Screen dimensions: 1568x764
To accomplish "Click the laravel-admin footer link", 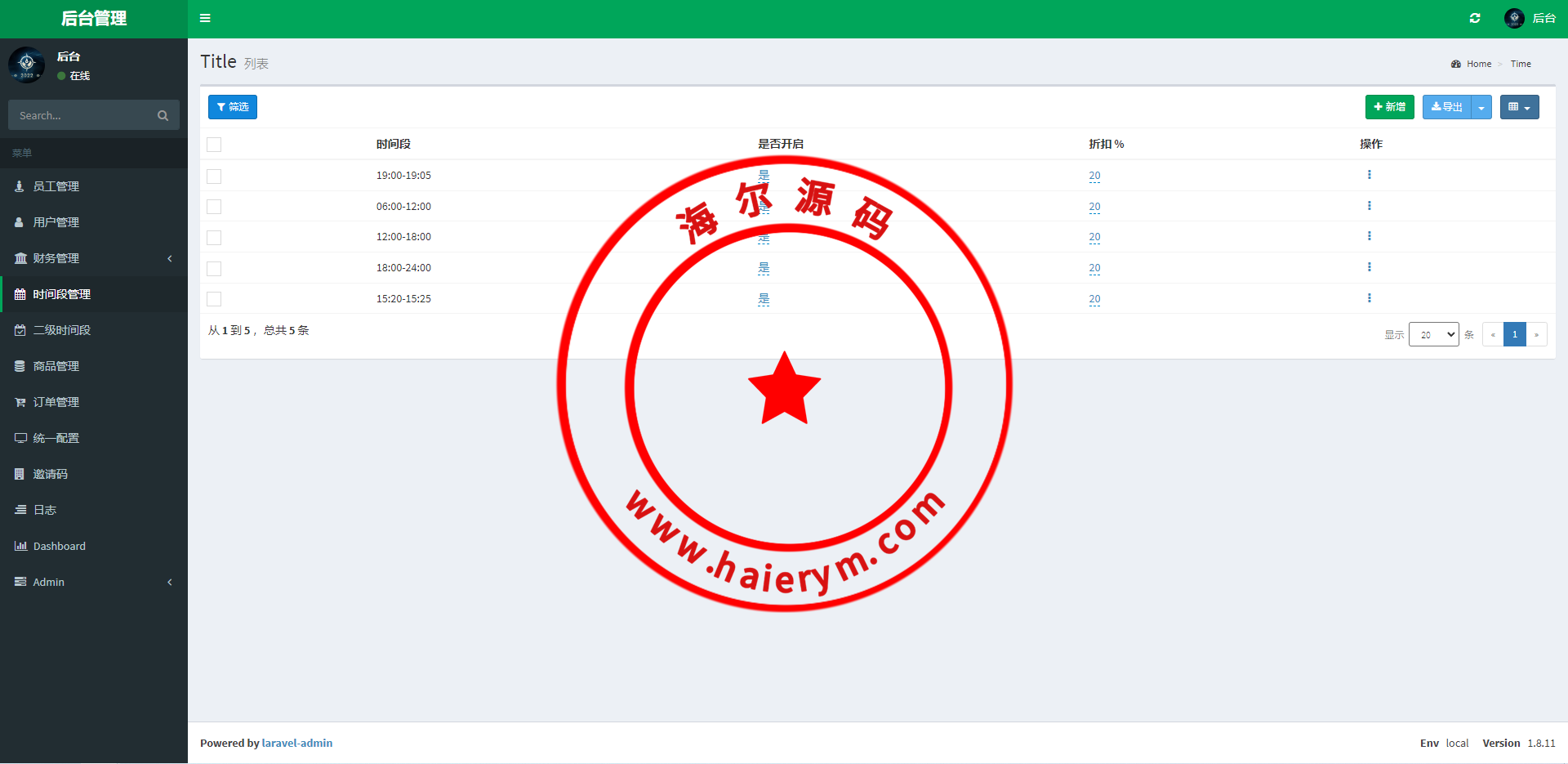I will [297, 743].
